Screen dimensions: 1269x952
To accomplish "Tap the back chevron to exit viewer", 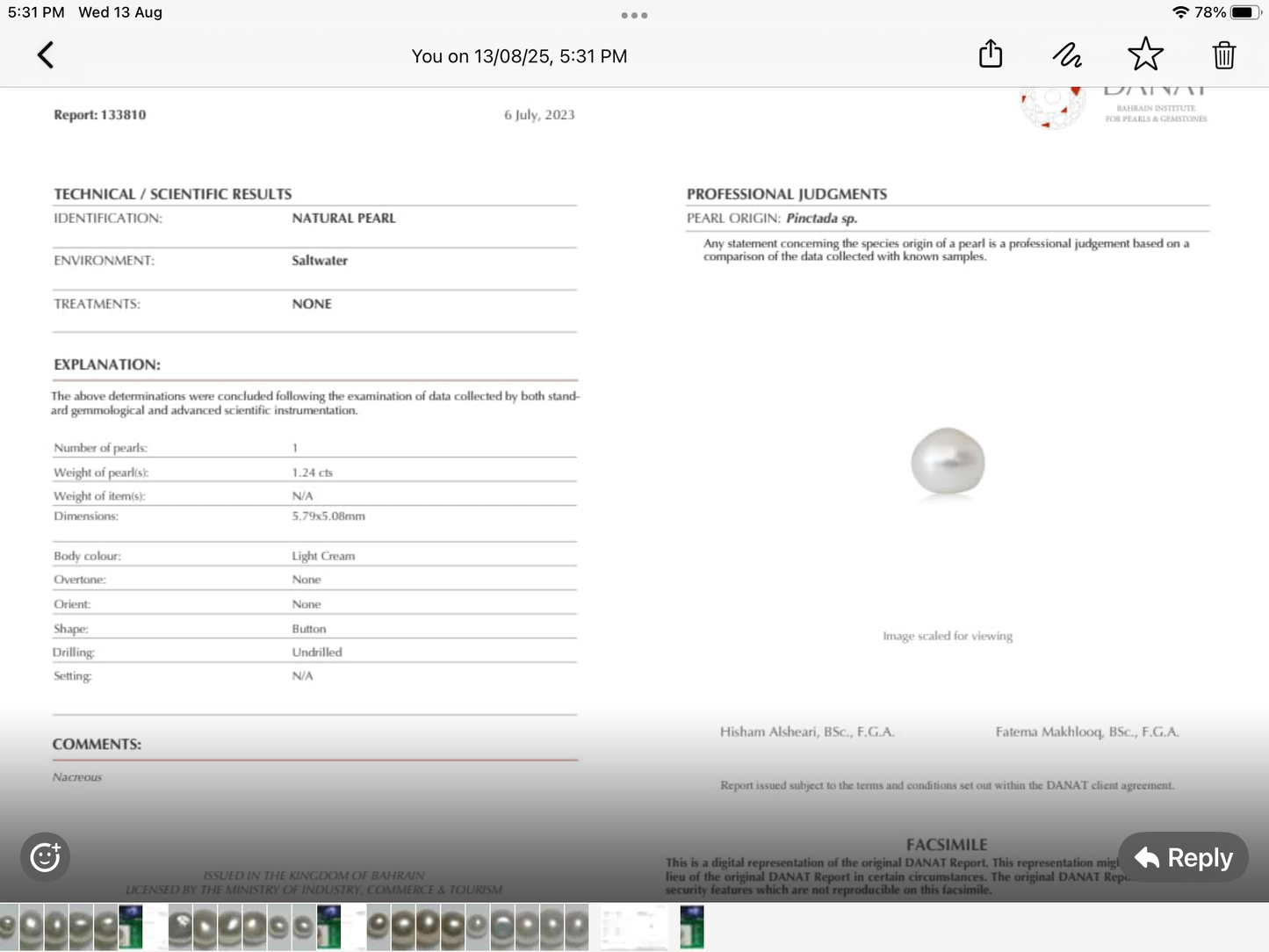I will click(45, 54).
